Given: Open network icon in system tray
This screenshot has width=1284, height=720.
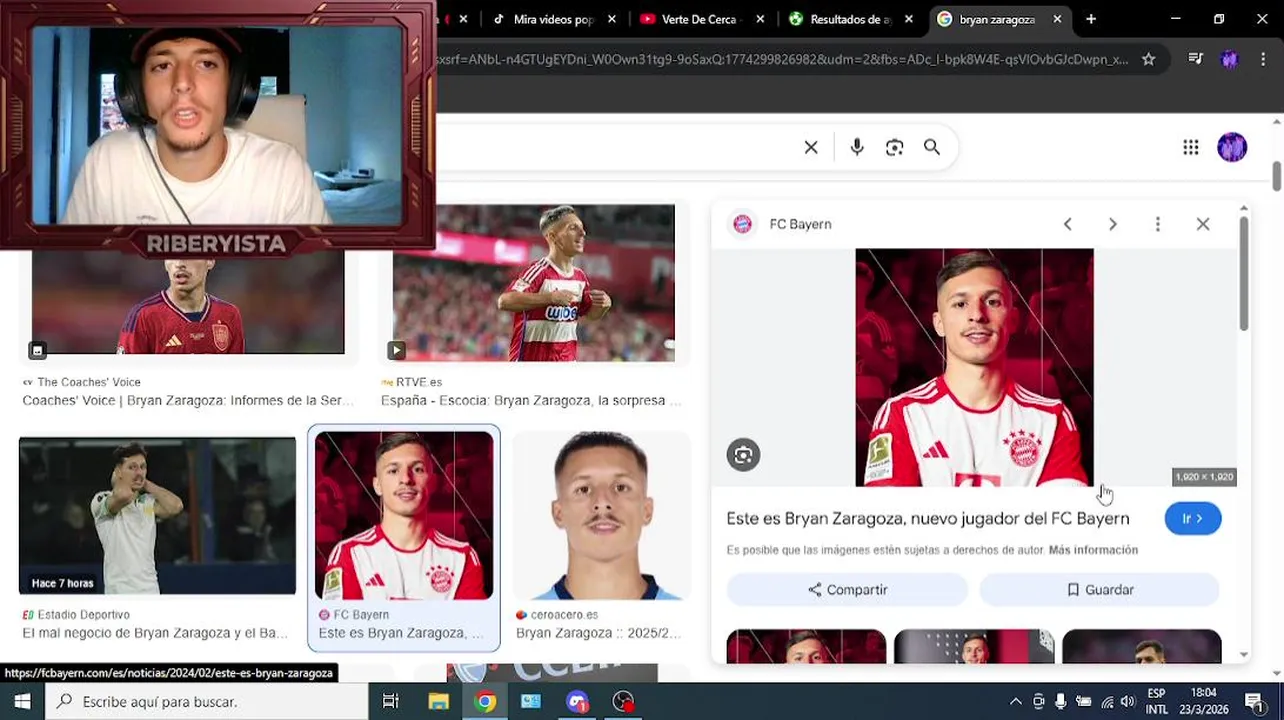Looking at the screenshot, I should [1106, 702].
